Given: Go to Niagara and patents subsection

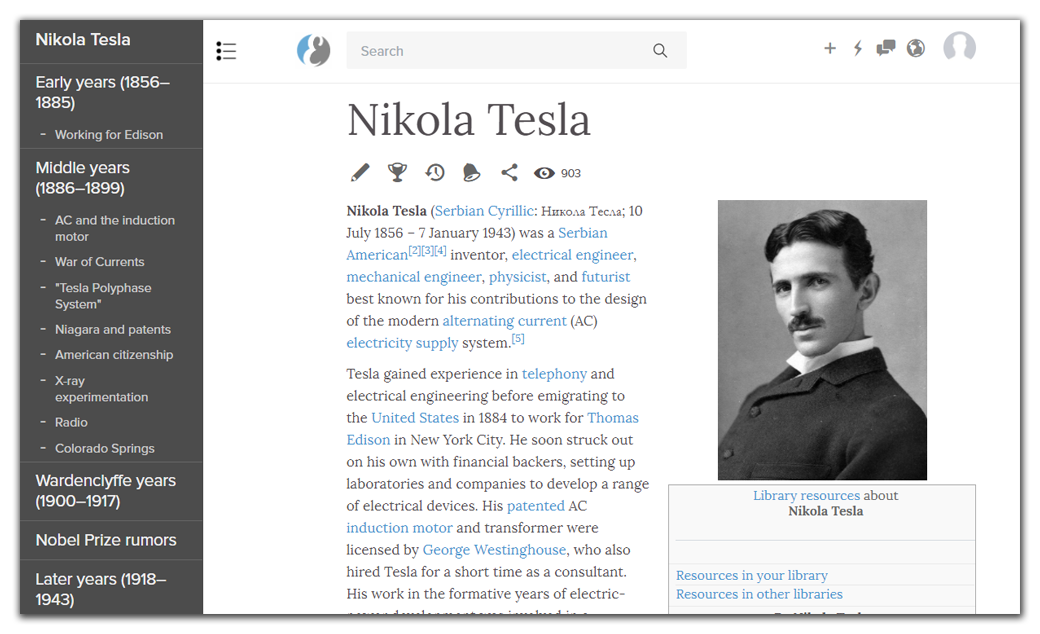Looking at the screenshot, I should click(113, 330).
